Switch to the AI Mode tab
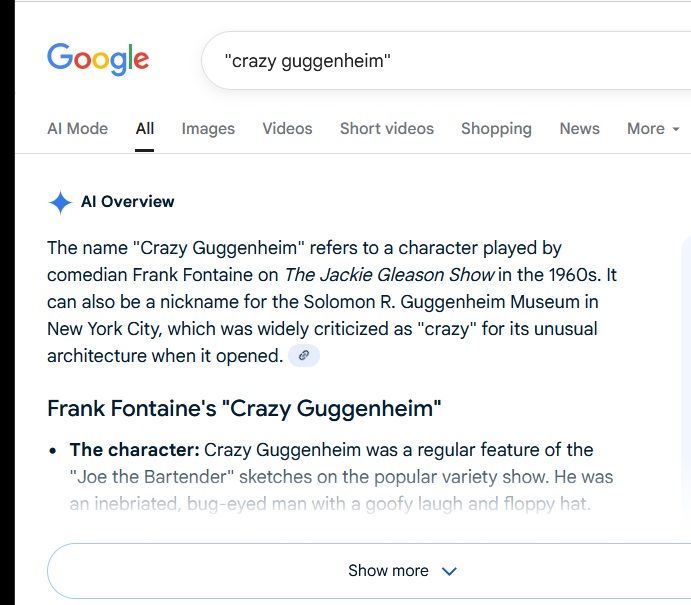The height and width of the screenshot is (605, 691). coord(77,129)
